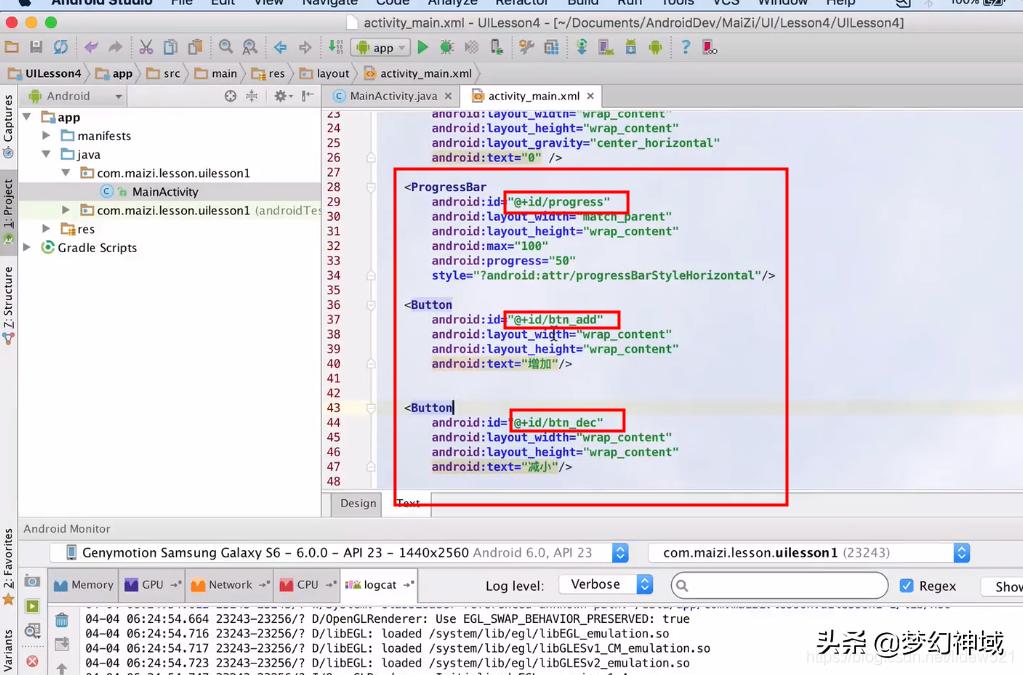This screenshot has width=1023, height=675.
Task: Select MainActivity in the project tree
Action: point(164,192)
